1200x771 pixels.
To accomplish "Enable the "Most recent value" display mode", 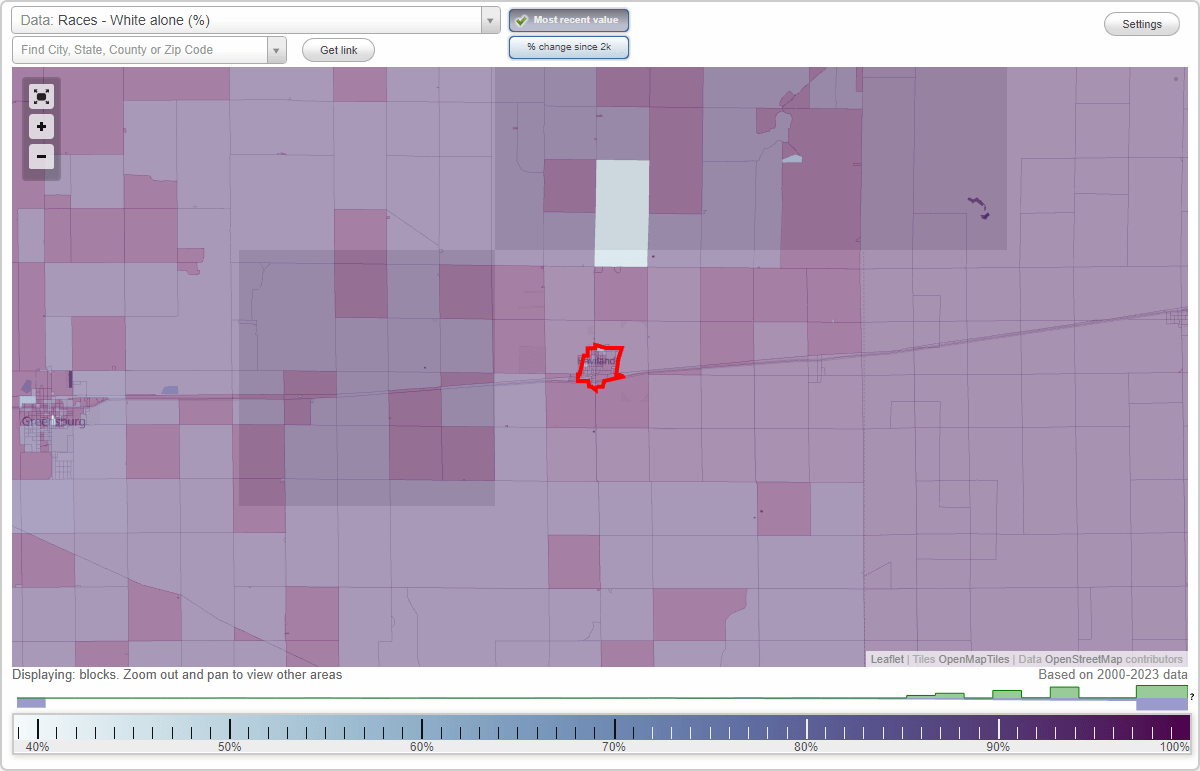I will pos(568,19).
